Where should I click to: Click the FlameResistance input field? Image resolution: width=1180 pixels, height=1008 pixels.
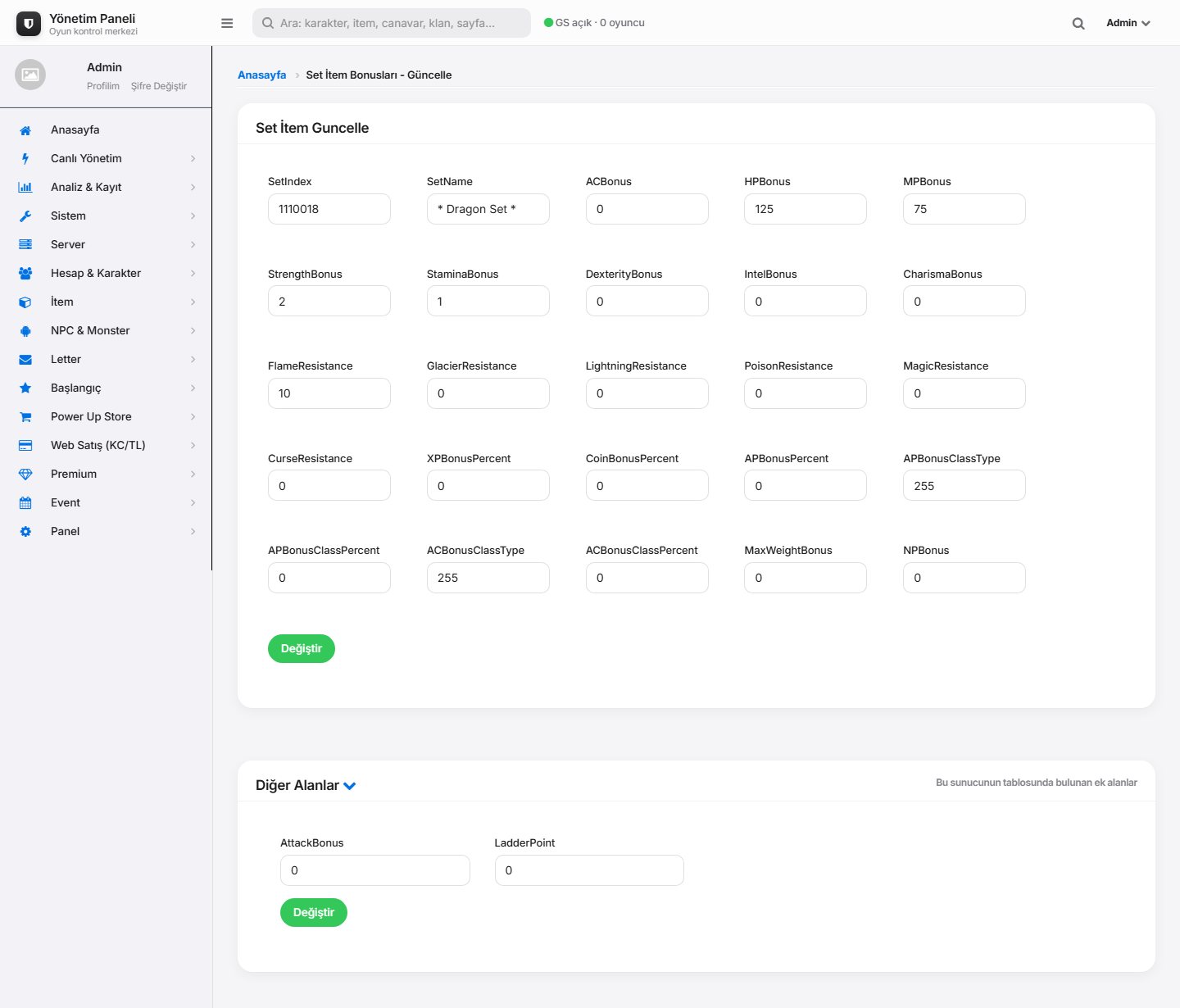point(329,393)
